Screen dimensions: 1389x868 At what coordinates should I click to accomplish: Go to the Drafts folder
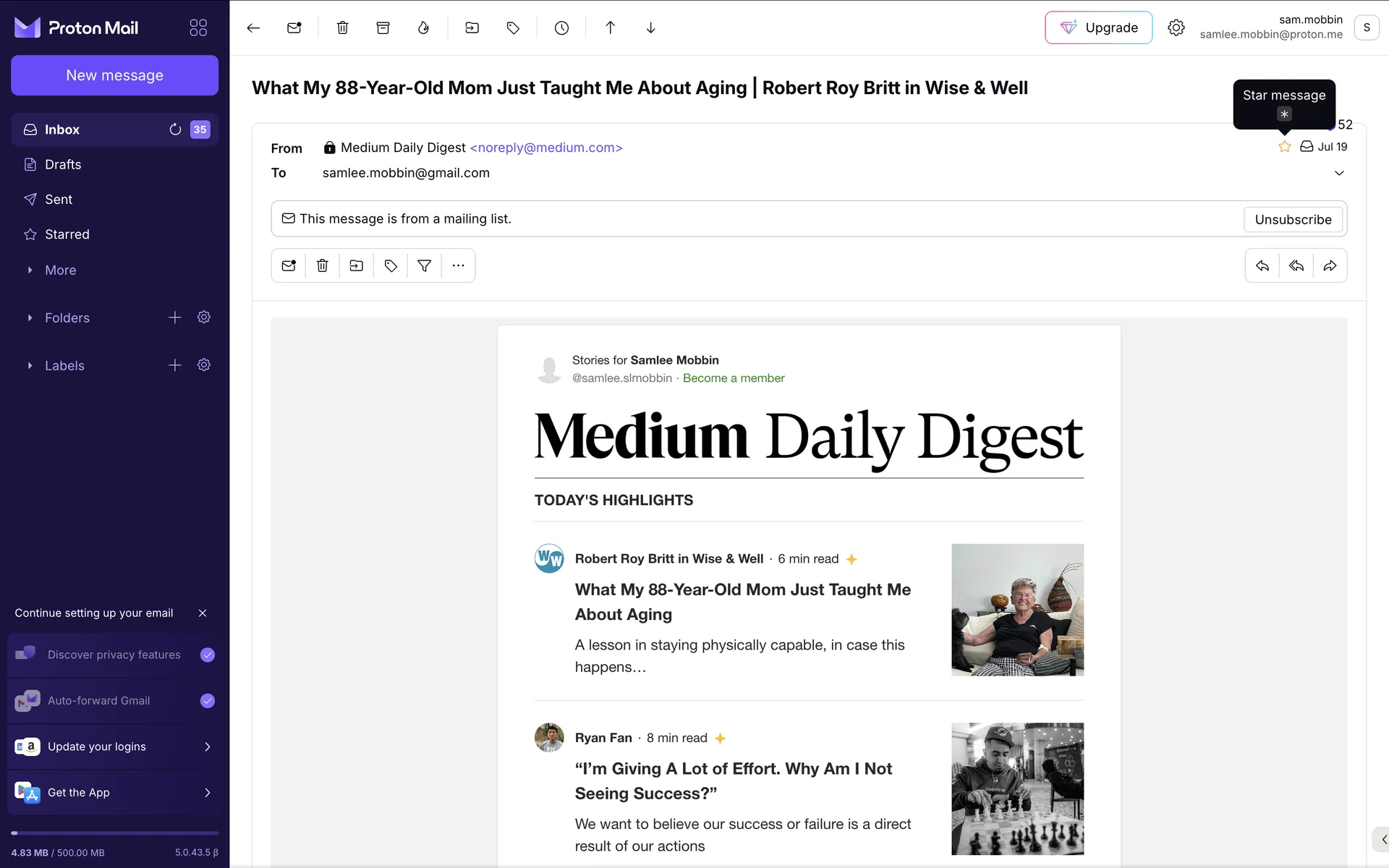coord(62,164)
